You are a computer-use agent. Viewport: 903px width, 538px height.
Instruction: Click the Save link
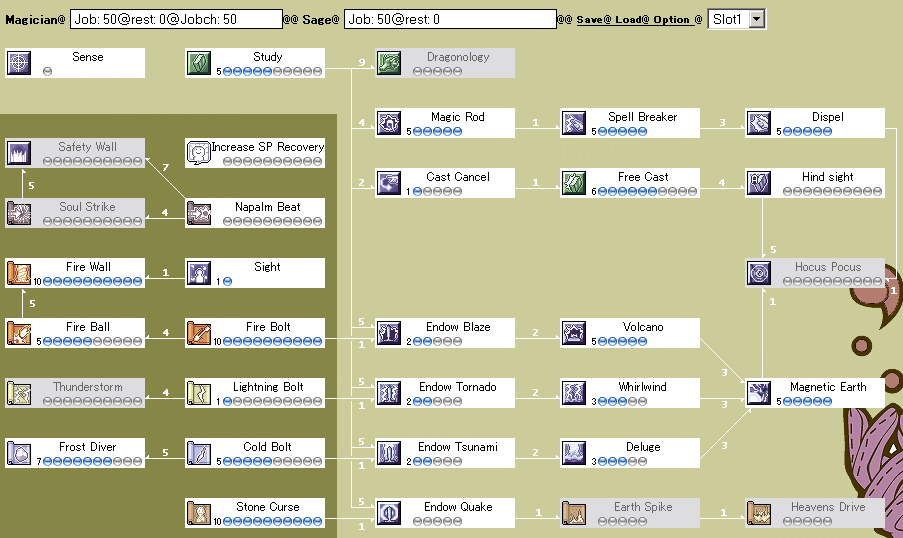click(x=591, y=20)
